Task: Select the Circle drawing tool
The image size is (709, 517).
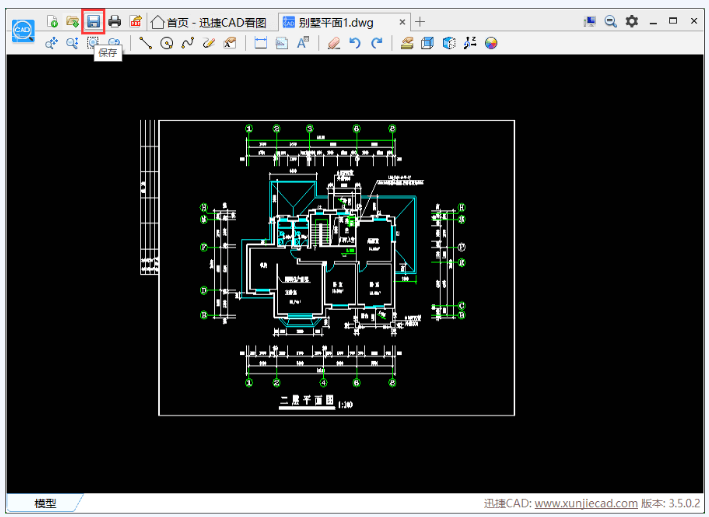Action: click(167, 43)
